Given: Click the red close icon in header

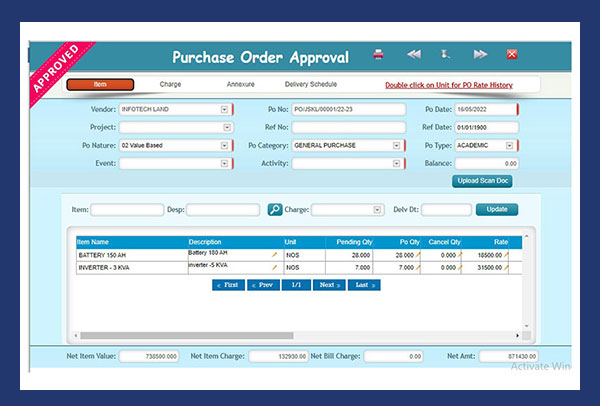Looking at the screenshot, I should tap(512, 54).
